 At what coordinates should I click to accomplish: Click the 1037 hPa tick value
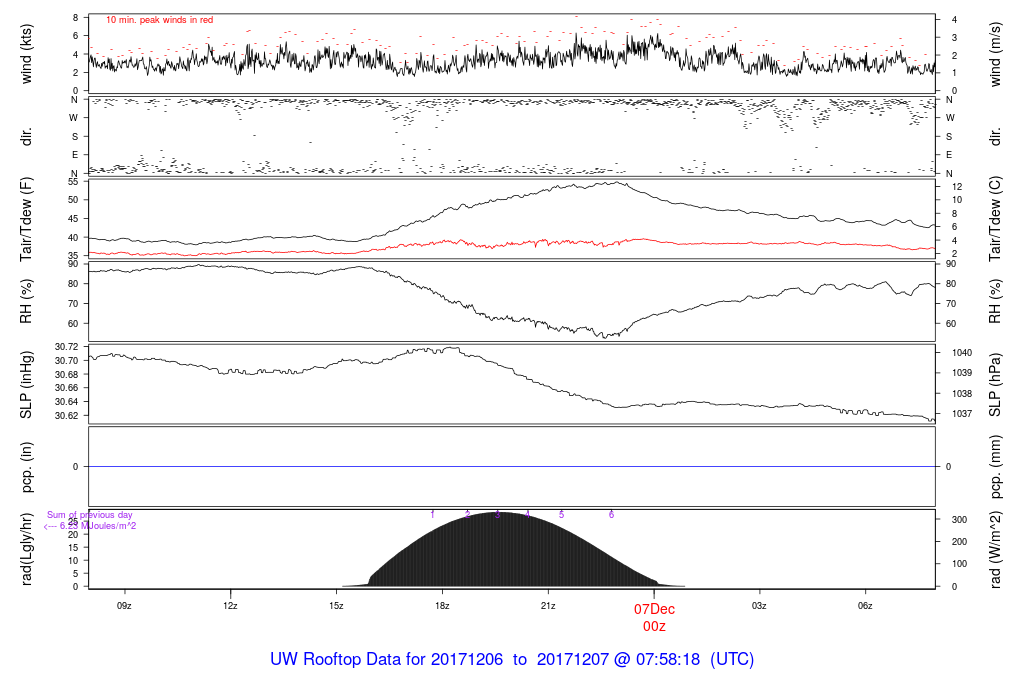coord(962,413)
